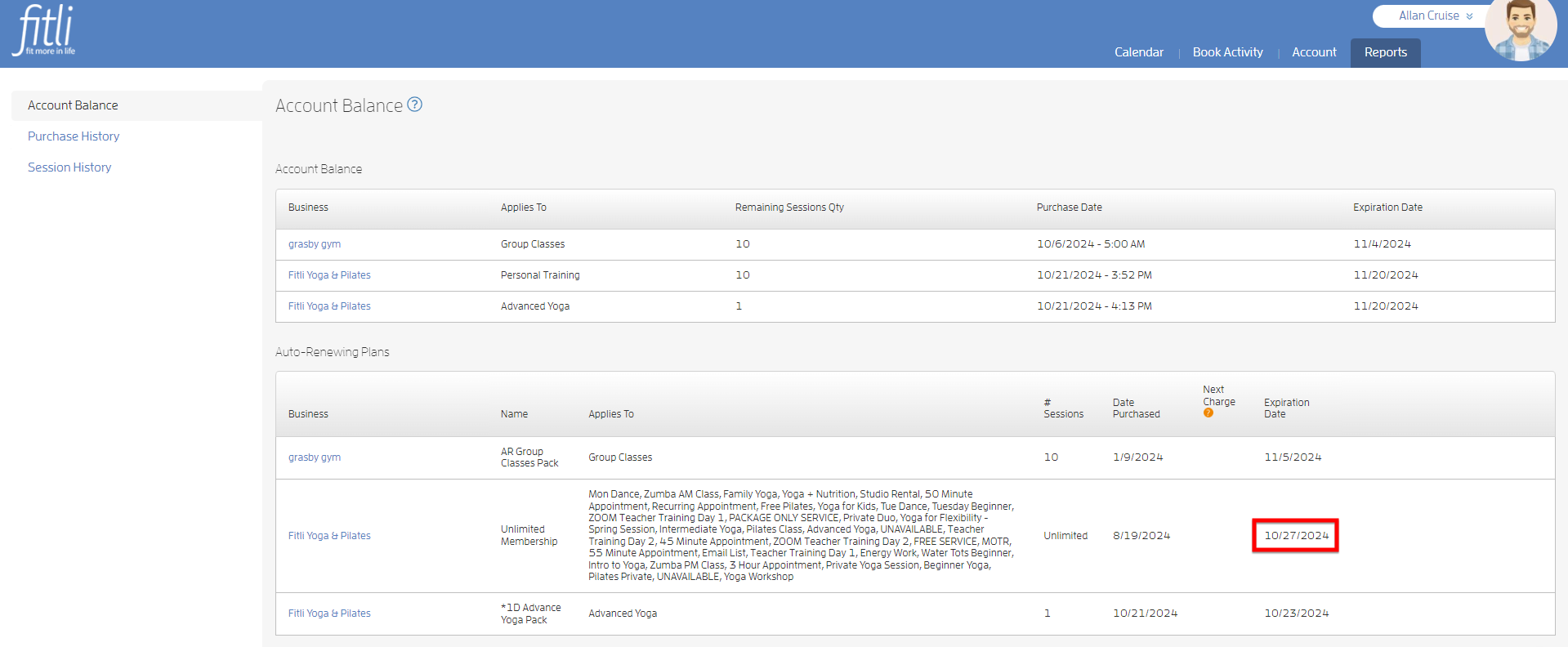Expand the Allan Cruise user dropdown
Image resolution: width=1568 pixels, height=647 pixels.
(1435, 16)
